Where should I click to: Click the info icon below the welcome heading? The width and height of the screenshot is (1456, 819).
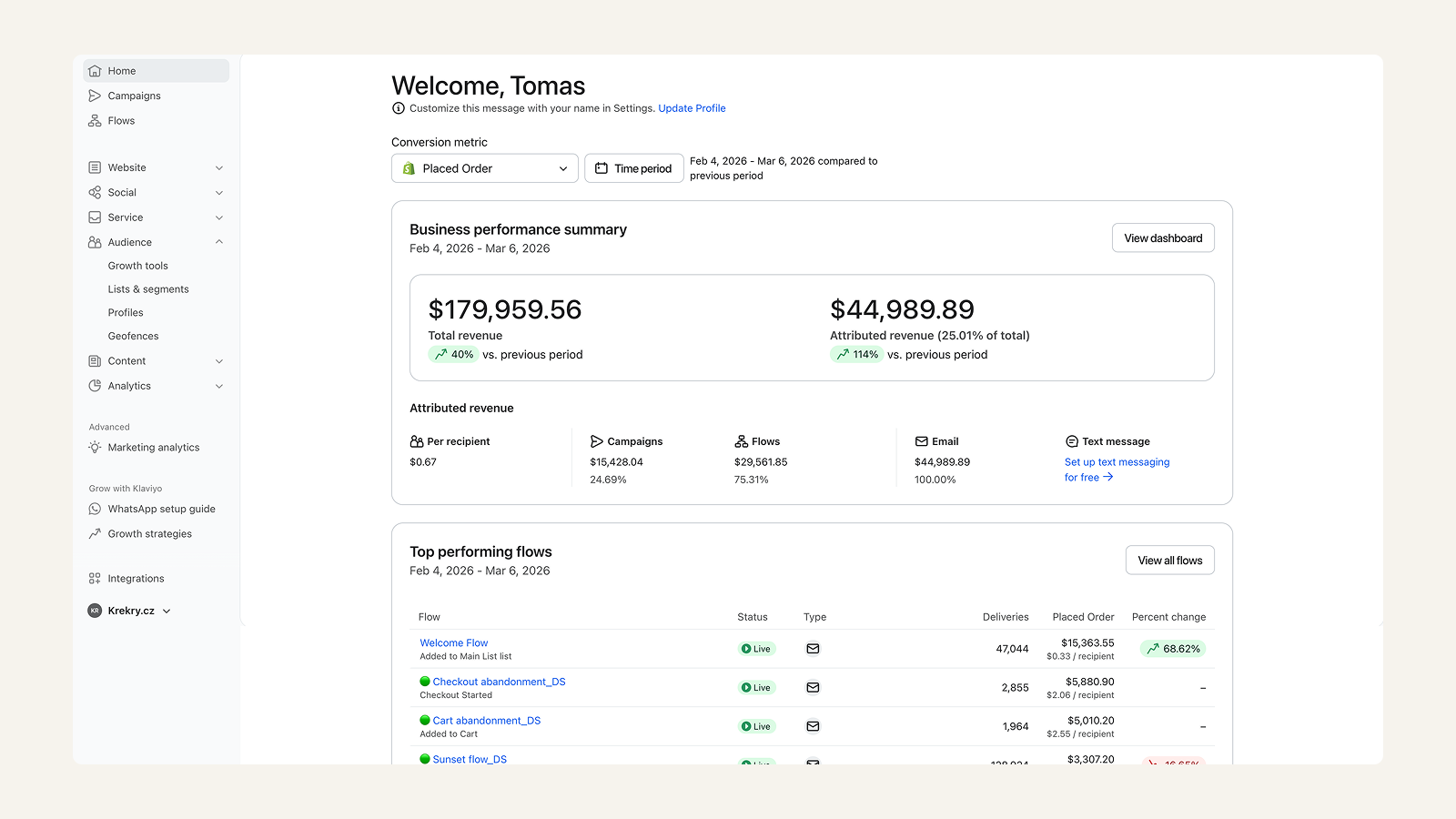pyautogui.click(x=399, y=108)
